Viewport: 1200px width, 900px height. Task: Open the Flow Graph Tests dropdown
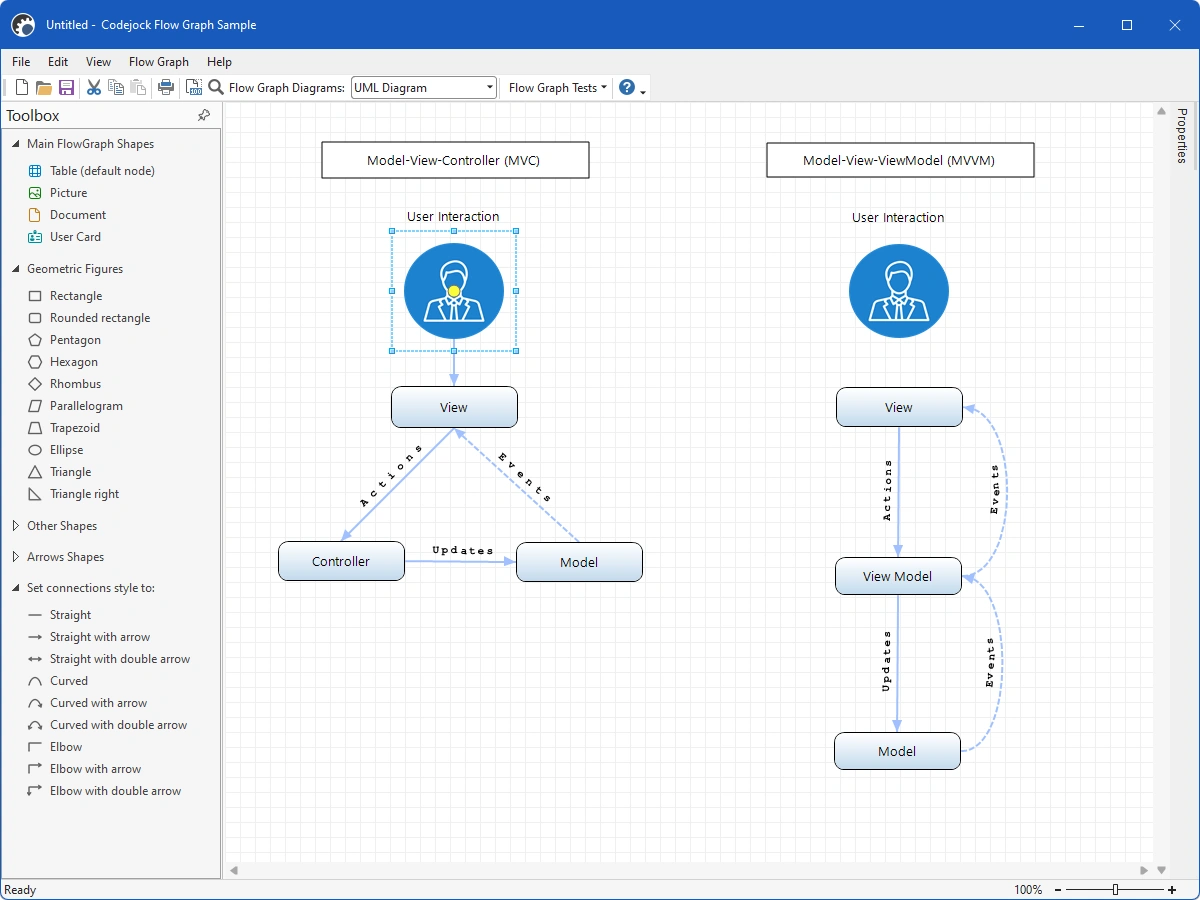[x=557, y=87]
